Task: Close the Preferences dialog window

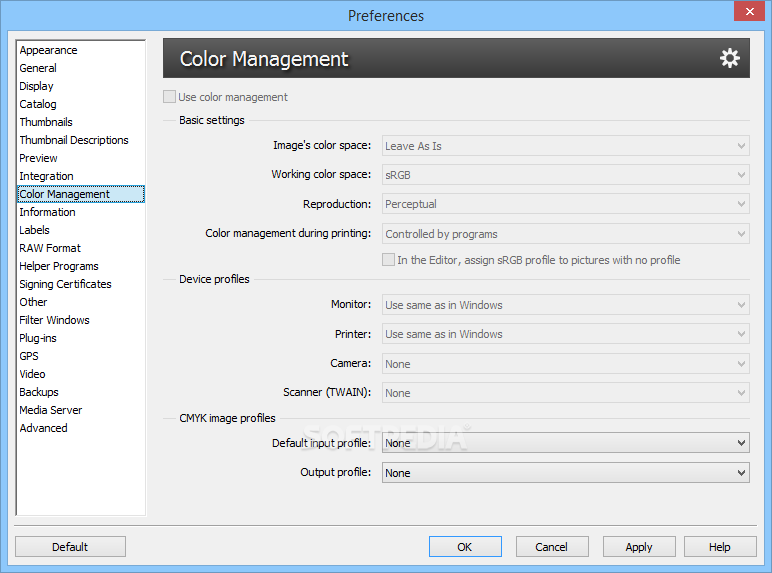Action: (749, 13)
